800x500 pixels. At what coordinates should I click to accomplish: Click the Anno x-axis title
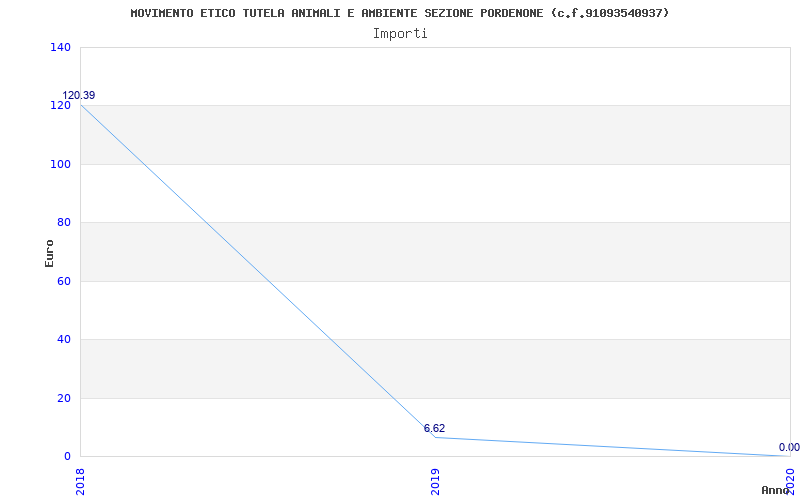776,490
